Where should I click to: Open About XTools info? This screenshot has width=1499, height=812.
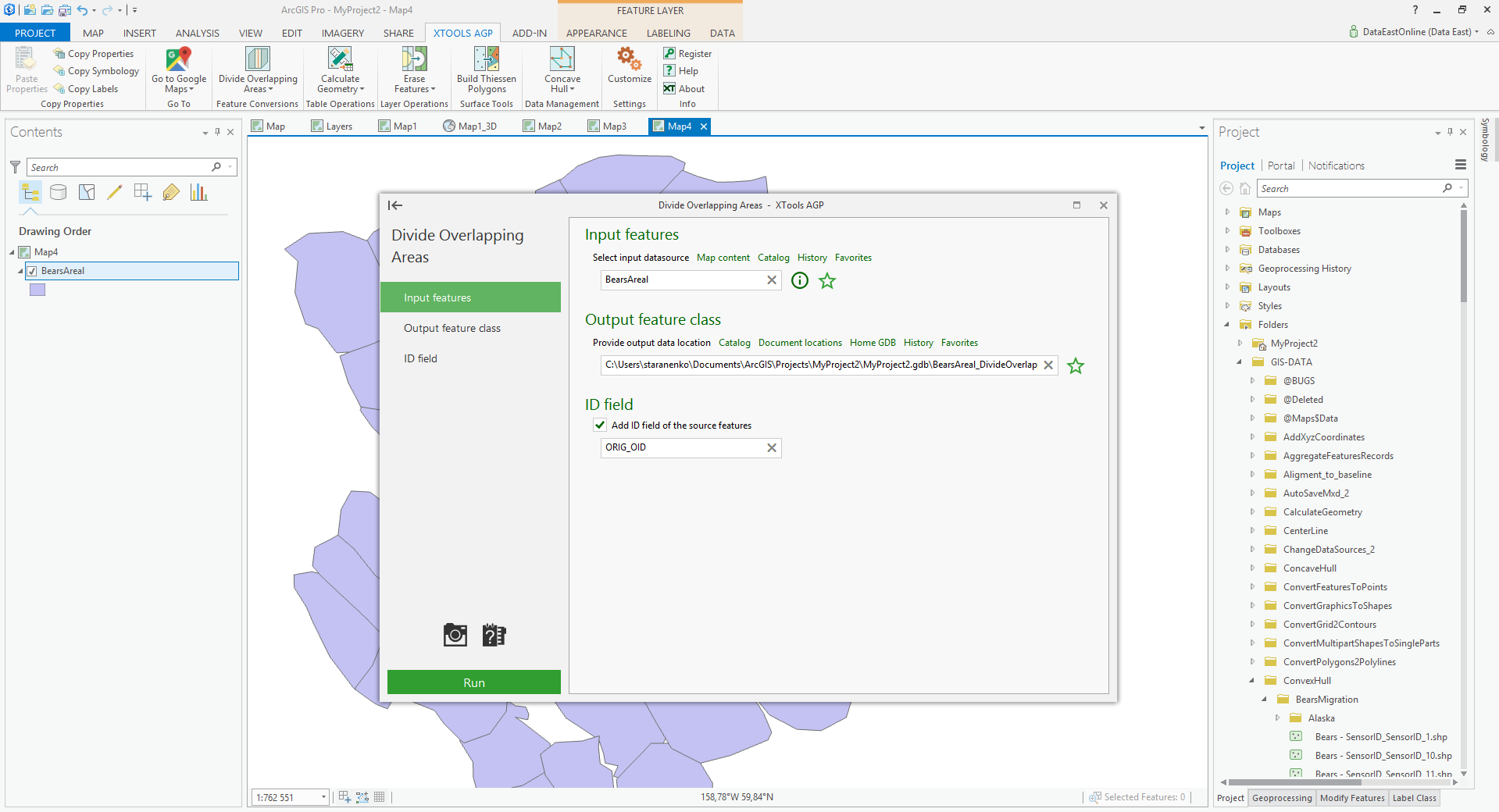pos(684,89)
